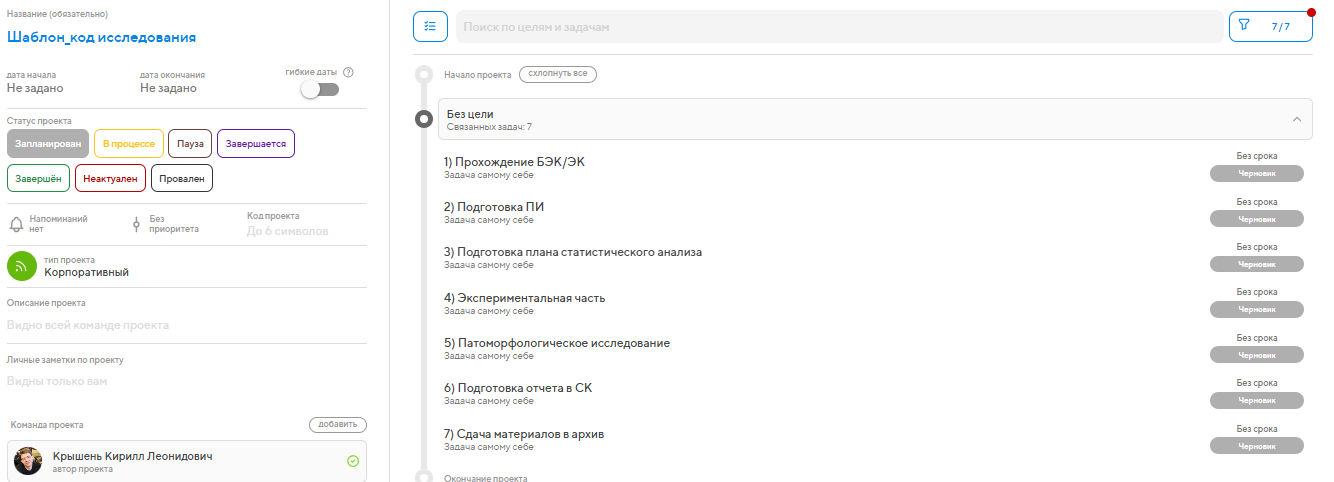Viewport: 1334px width, 482px height.
Task: Click the Без цели goal timeline marker
Action: (x=424, y=120)
